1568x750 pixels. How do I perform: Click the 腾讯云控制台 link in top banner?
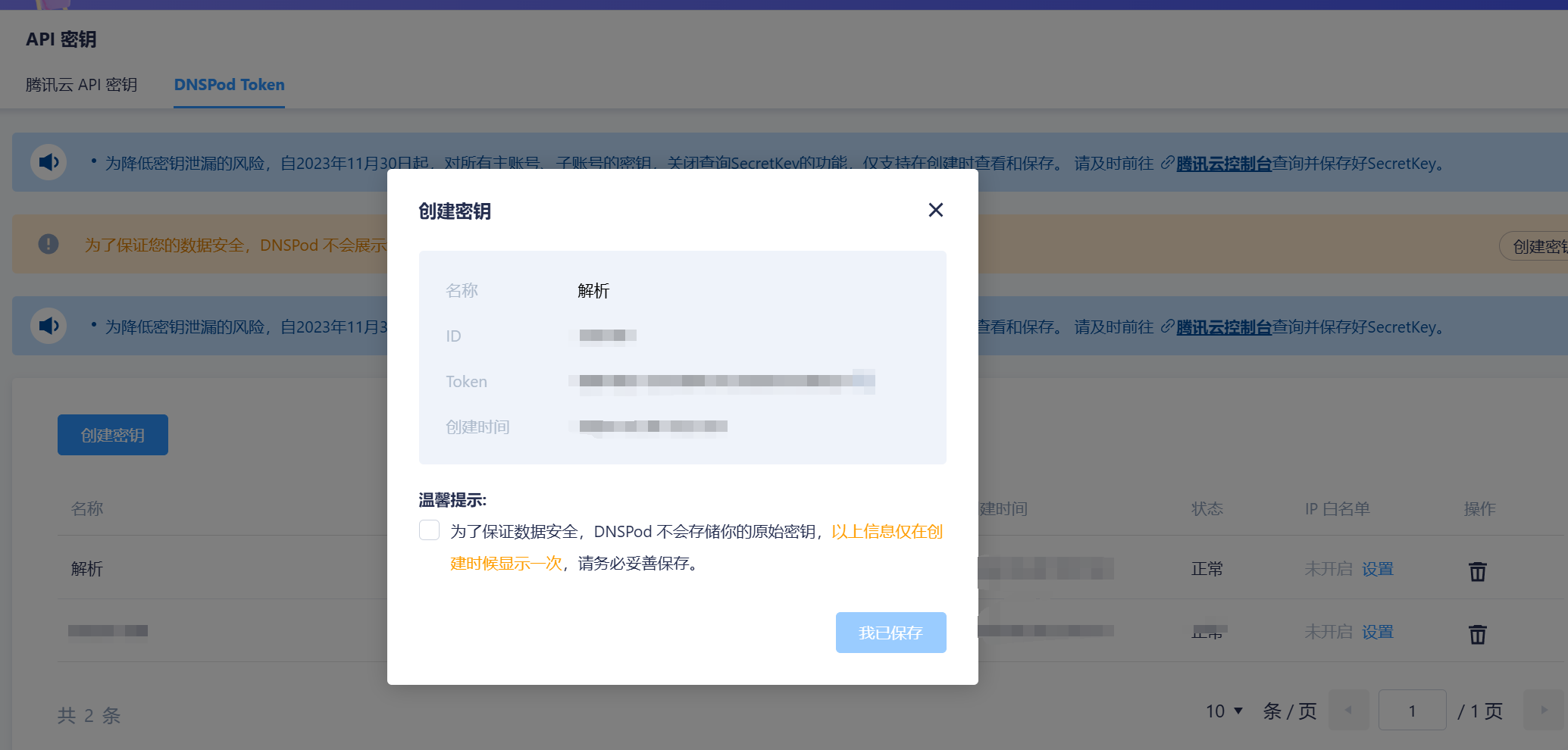pos(1222,163)
